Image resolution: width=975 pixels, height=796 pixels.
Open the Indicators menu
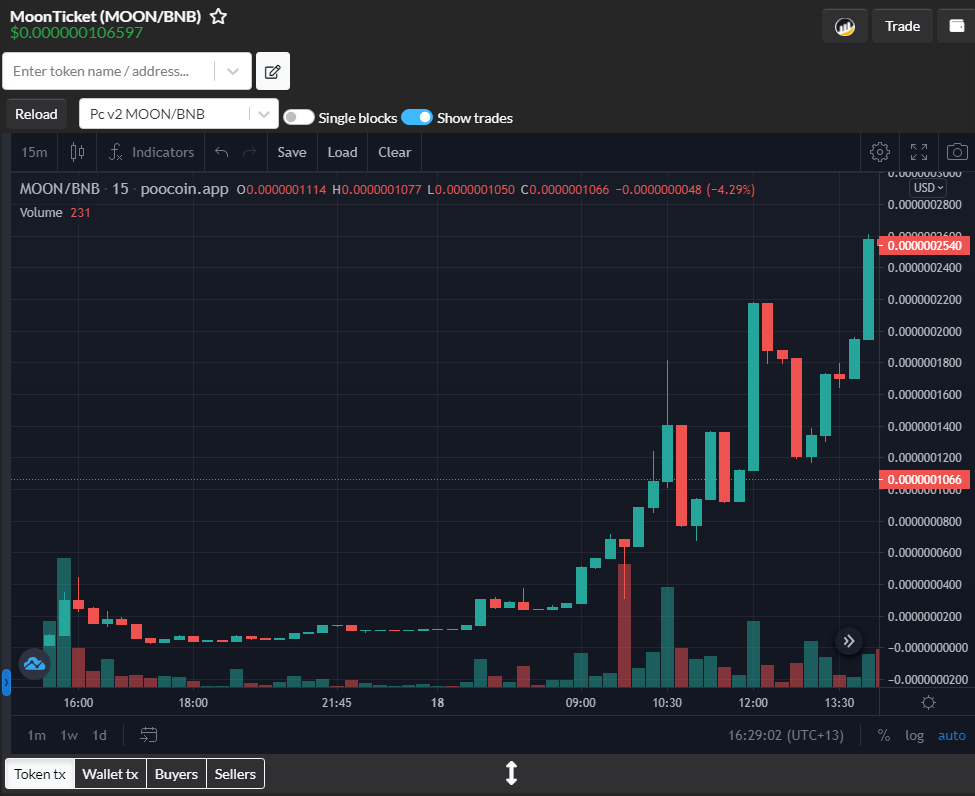(x=151, y=152)
